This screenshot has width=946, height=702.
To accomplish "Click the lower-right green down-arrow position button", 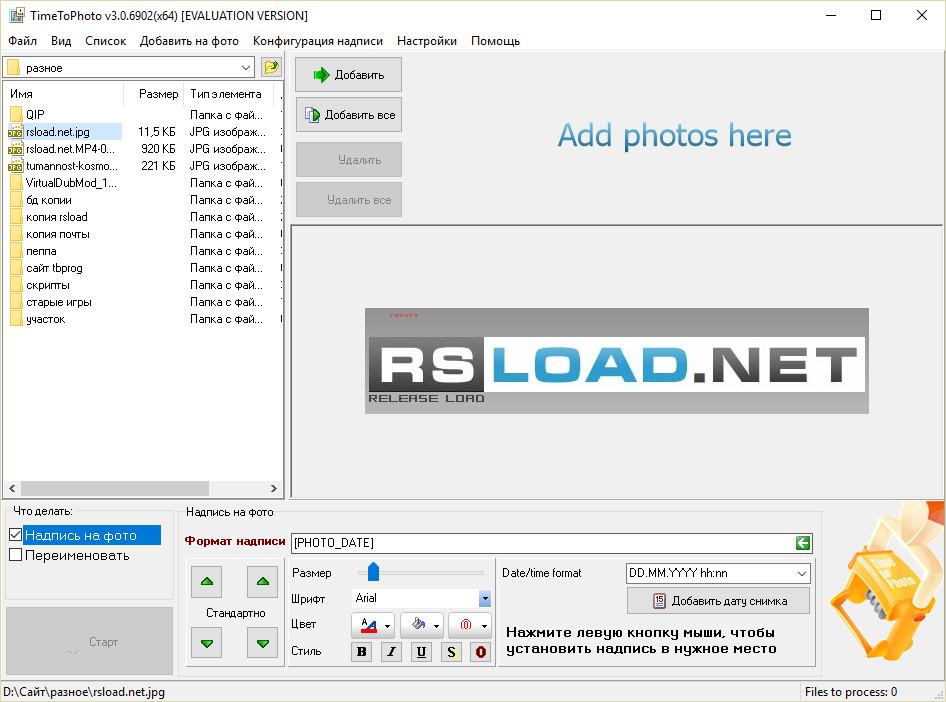I will pos(262,643).
